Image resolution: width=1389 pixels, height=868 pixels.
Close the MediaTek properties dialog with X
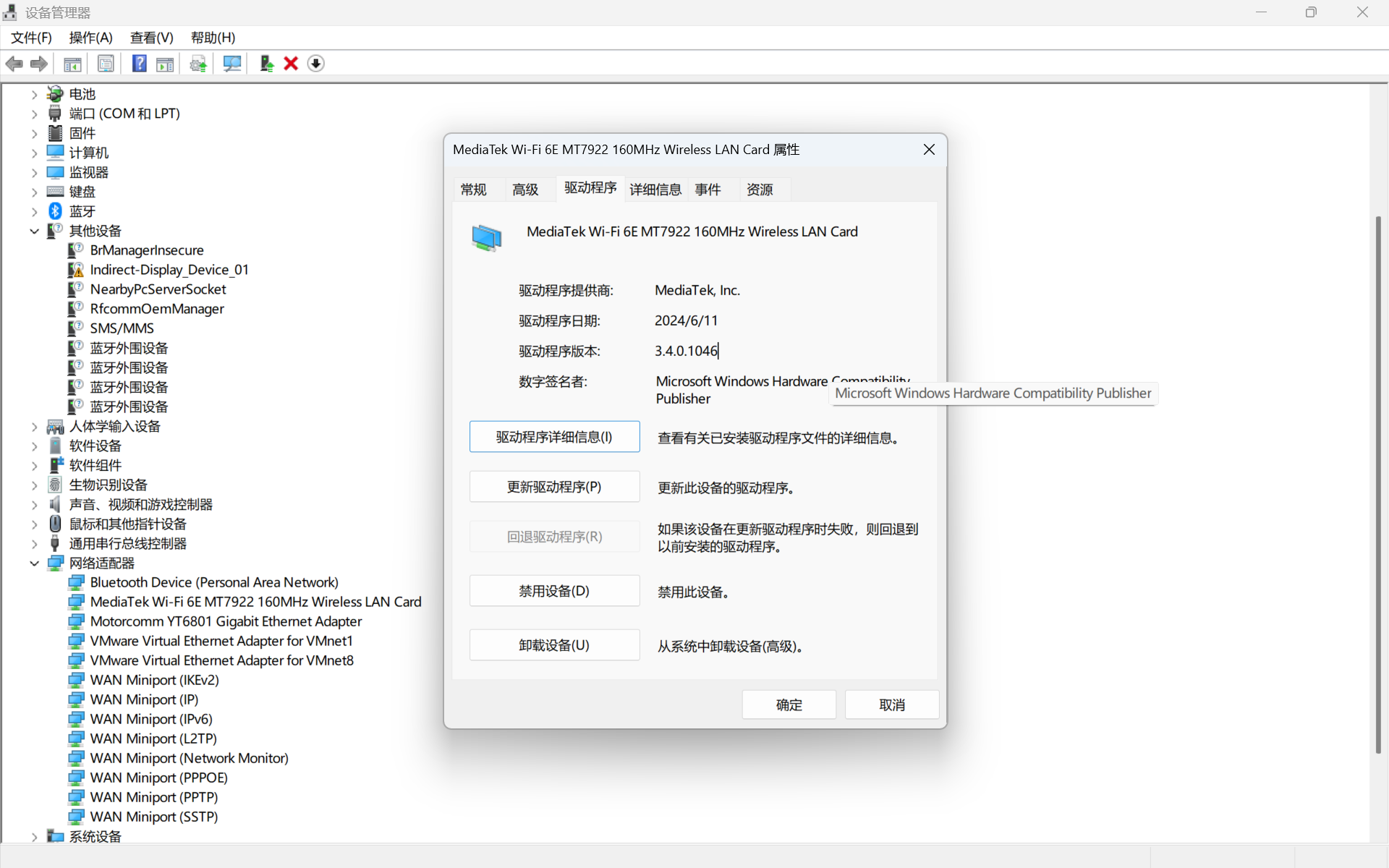coord(929,149)
